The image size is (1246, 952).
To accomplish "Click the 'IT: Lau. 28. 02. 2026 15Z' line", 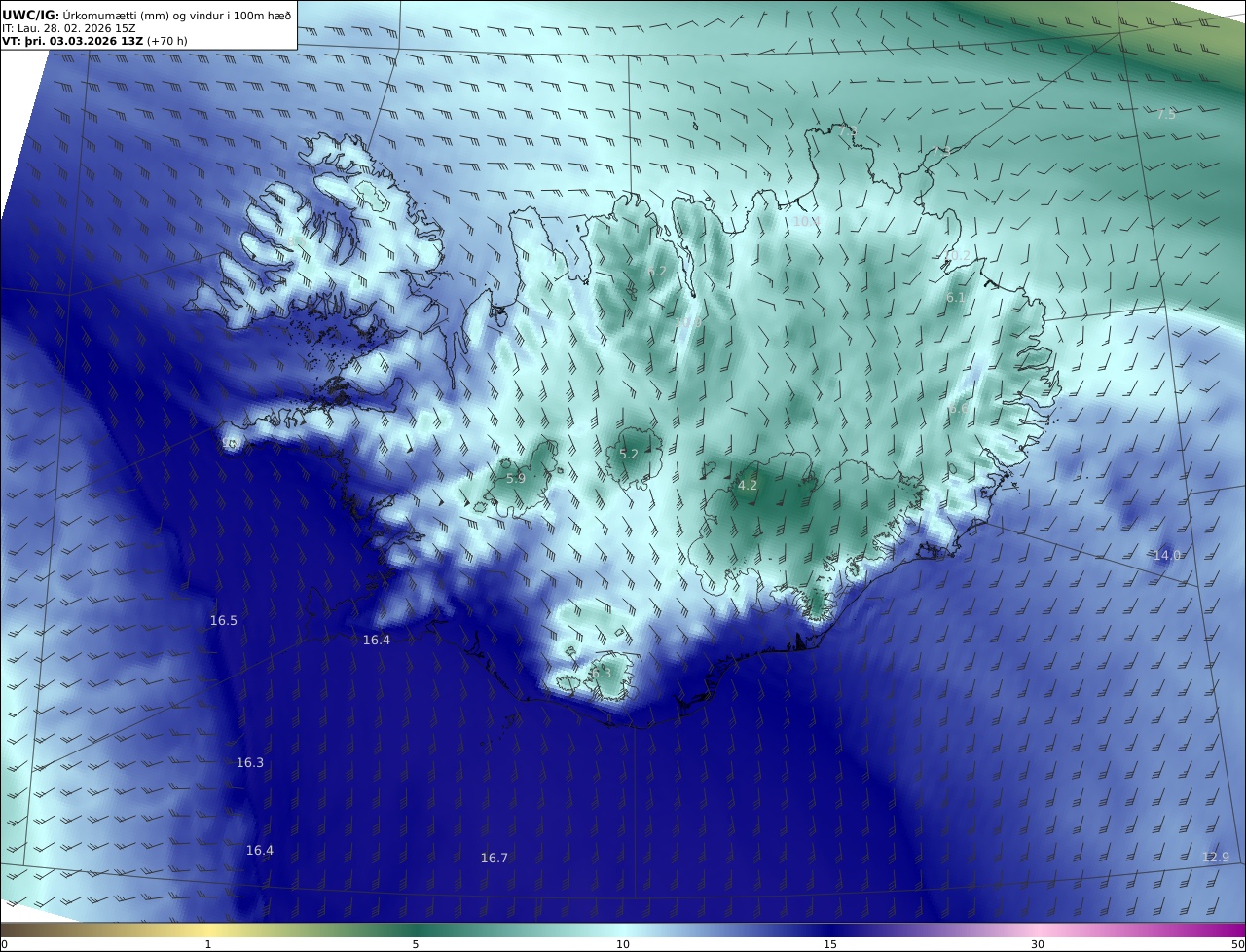I will [x=69, y=28].
